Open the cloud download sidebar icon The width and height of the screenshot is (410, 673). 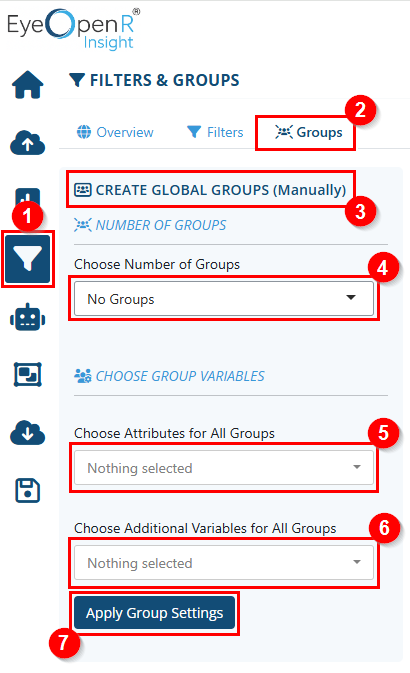point(27,433)
